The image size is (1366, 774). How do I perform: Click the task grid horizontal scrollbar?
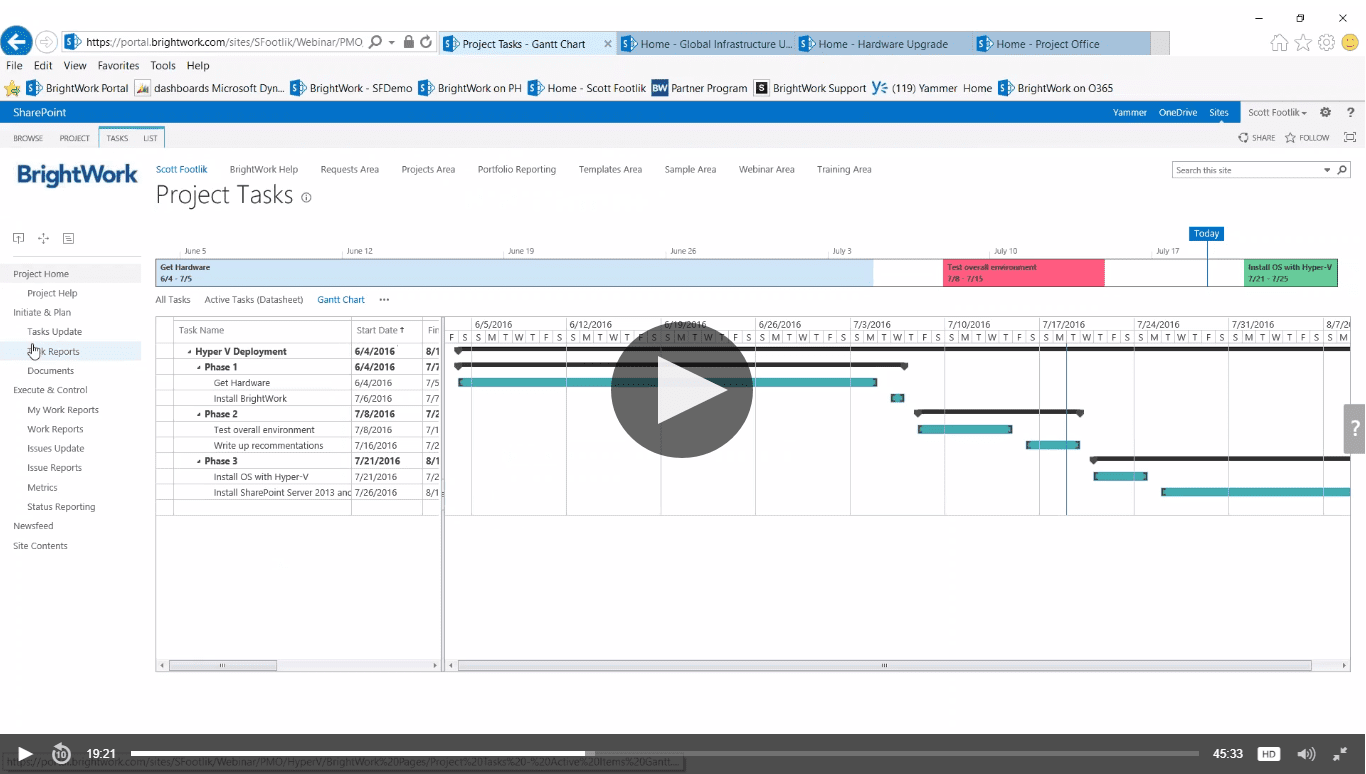pyautogui.click(x=222, y=665)
